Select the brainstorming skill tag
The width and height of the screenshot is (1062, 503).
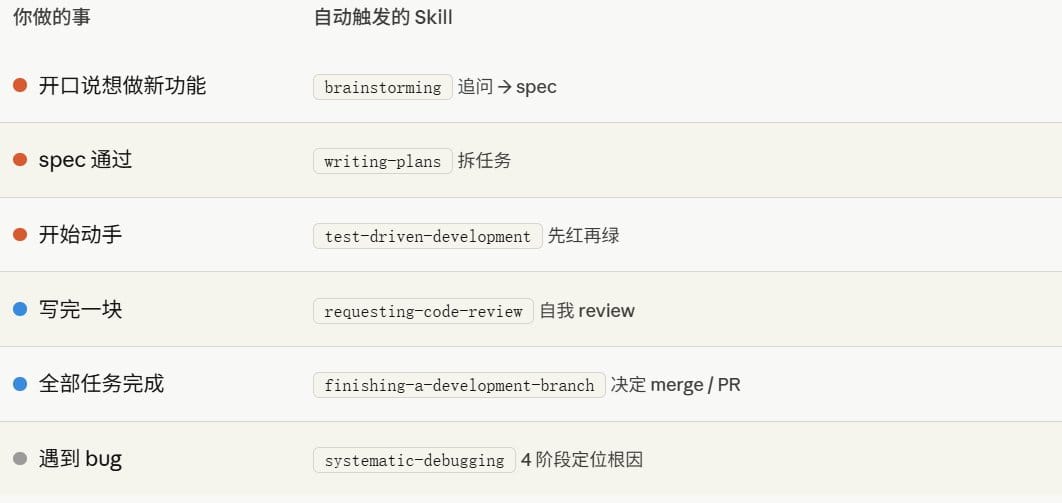383,87
